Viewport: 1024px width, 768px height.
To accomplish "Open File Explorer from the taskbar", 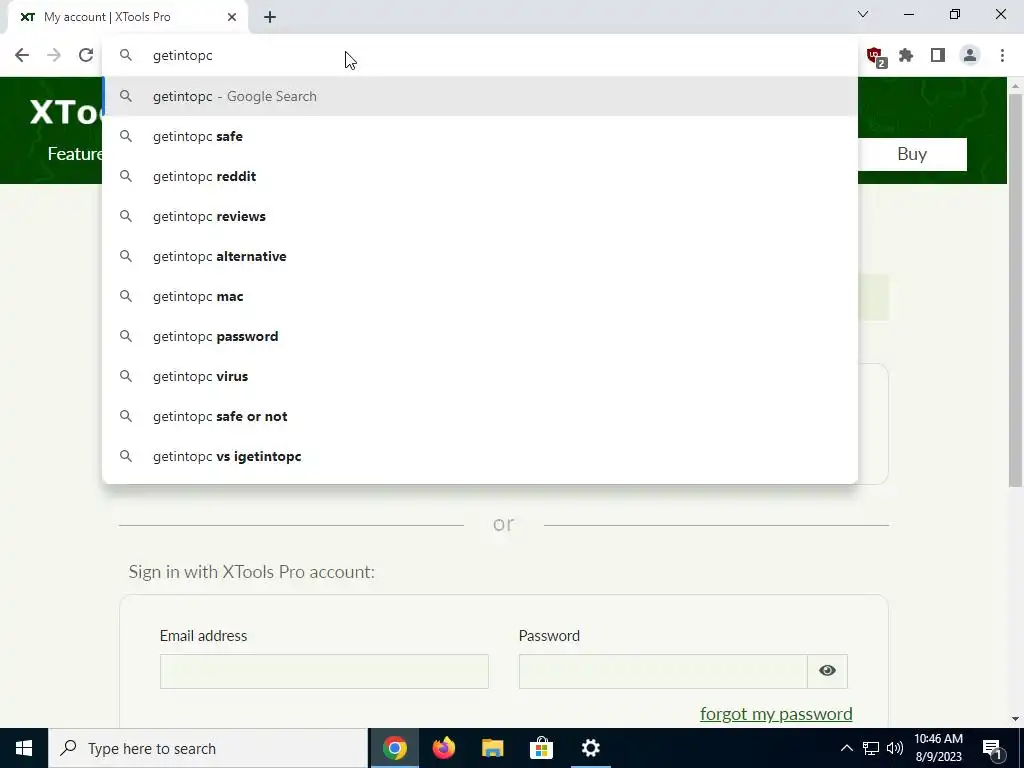I will 492,748.
